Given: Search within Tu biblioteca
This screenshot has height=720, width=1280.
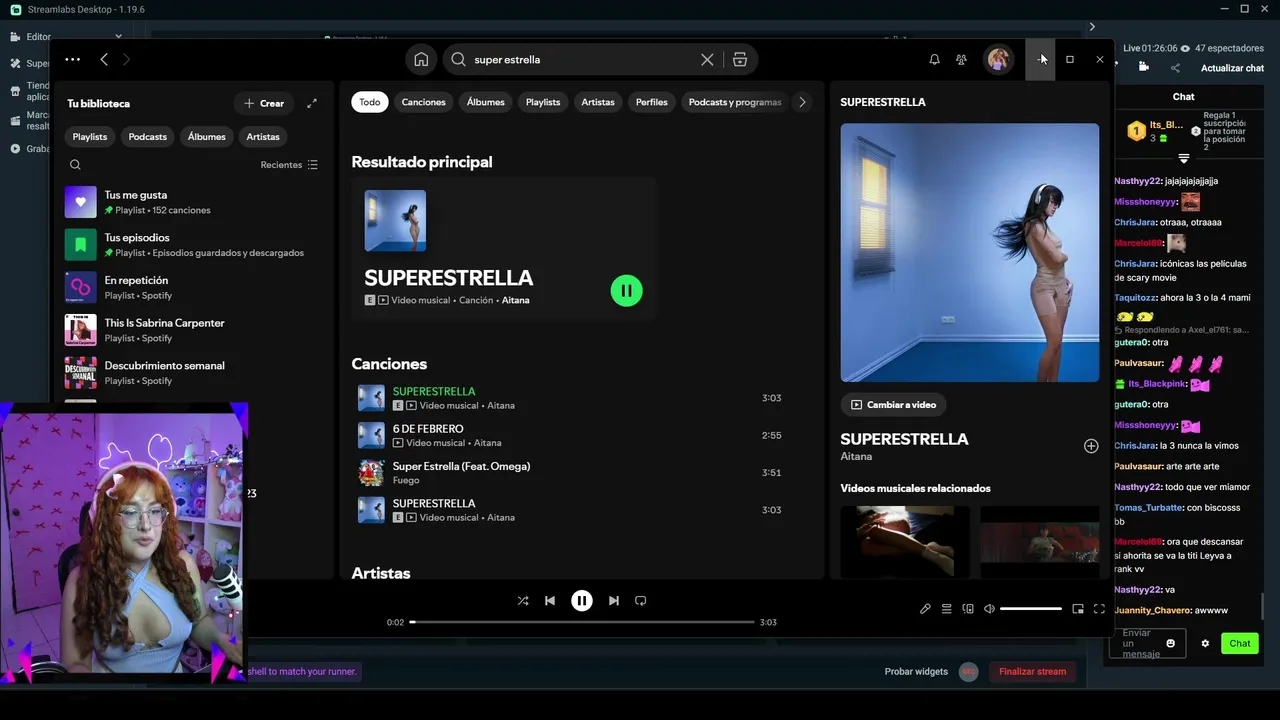Looking at the screenshot, I should click(75, 165).
